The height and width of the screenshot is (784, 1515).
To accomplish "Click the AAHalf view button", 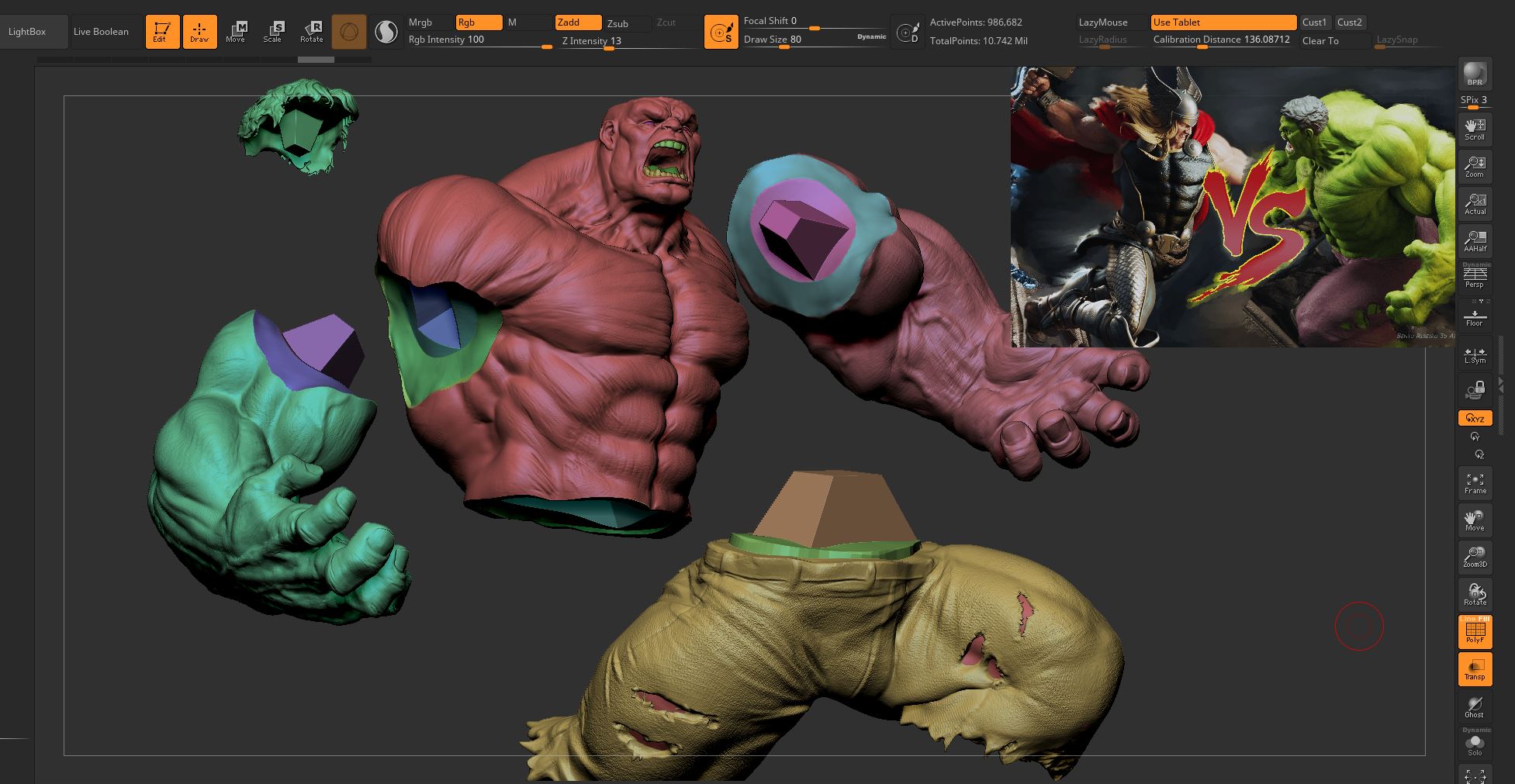I will click(x=1475, y=240).
